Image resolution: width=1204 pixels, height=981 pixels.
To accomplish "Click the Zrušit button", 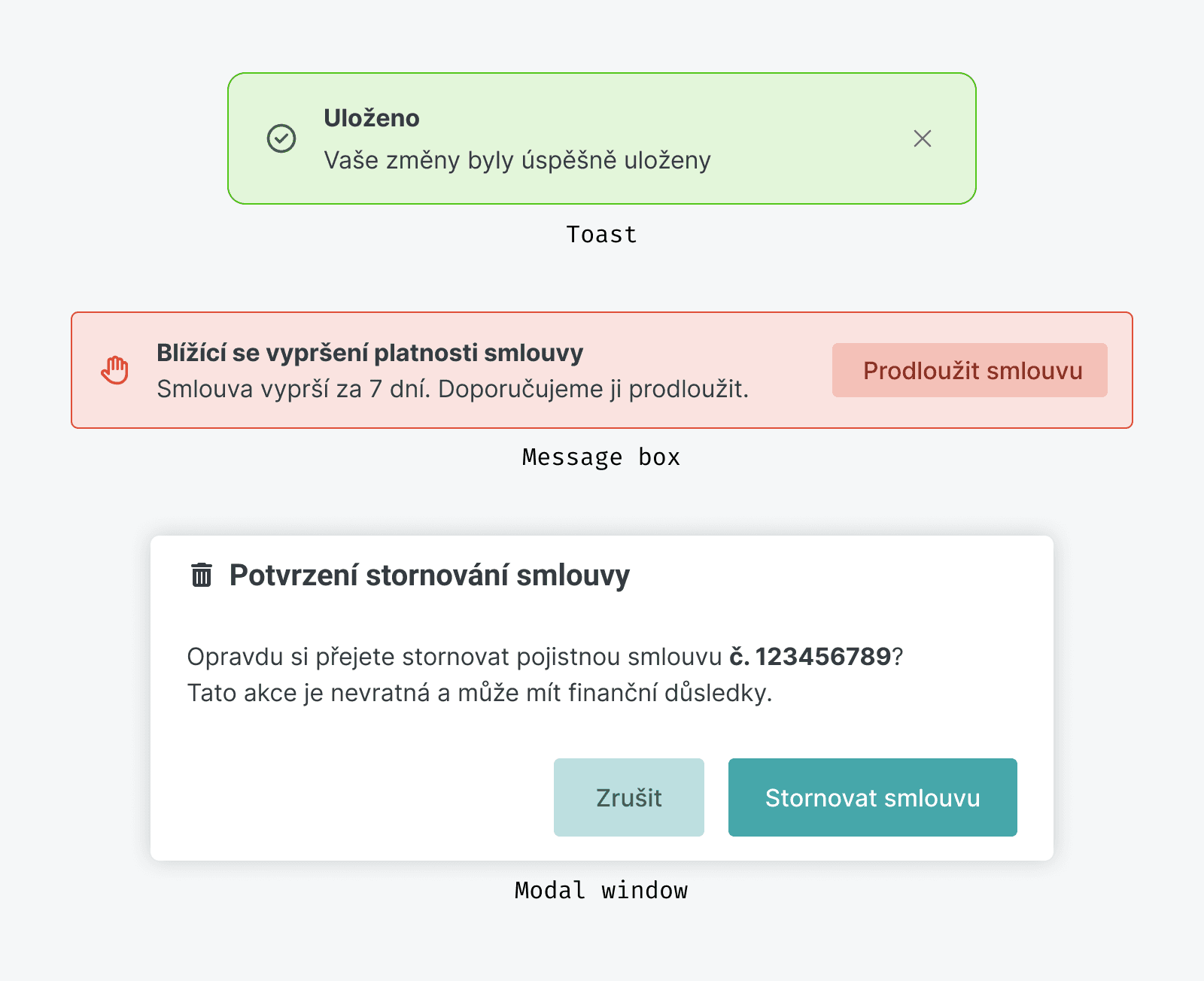I will tap(628, 797).
